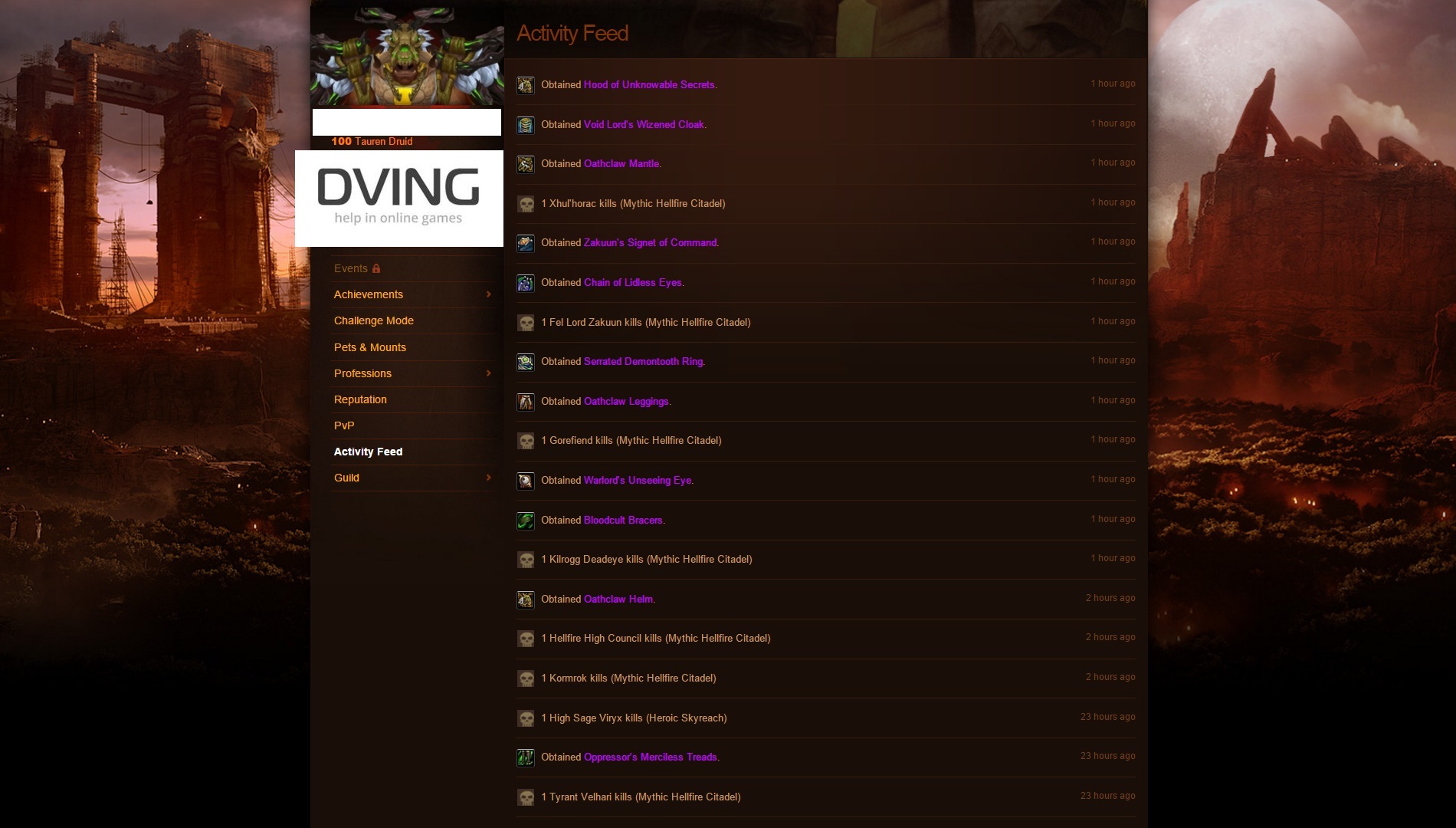Click the skull icon beside Xhul'horac kills
The height and width of the screenshot is (828, 1456).
pos(525,204)
